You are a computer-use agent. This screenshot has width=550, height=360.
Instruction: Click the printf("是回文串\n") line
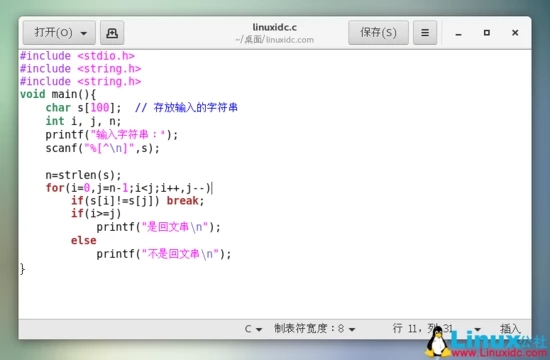click(159, 227)
